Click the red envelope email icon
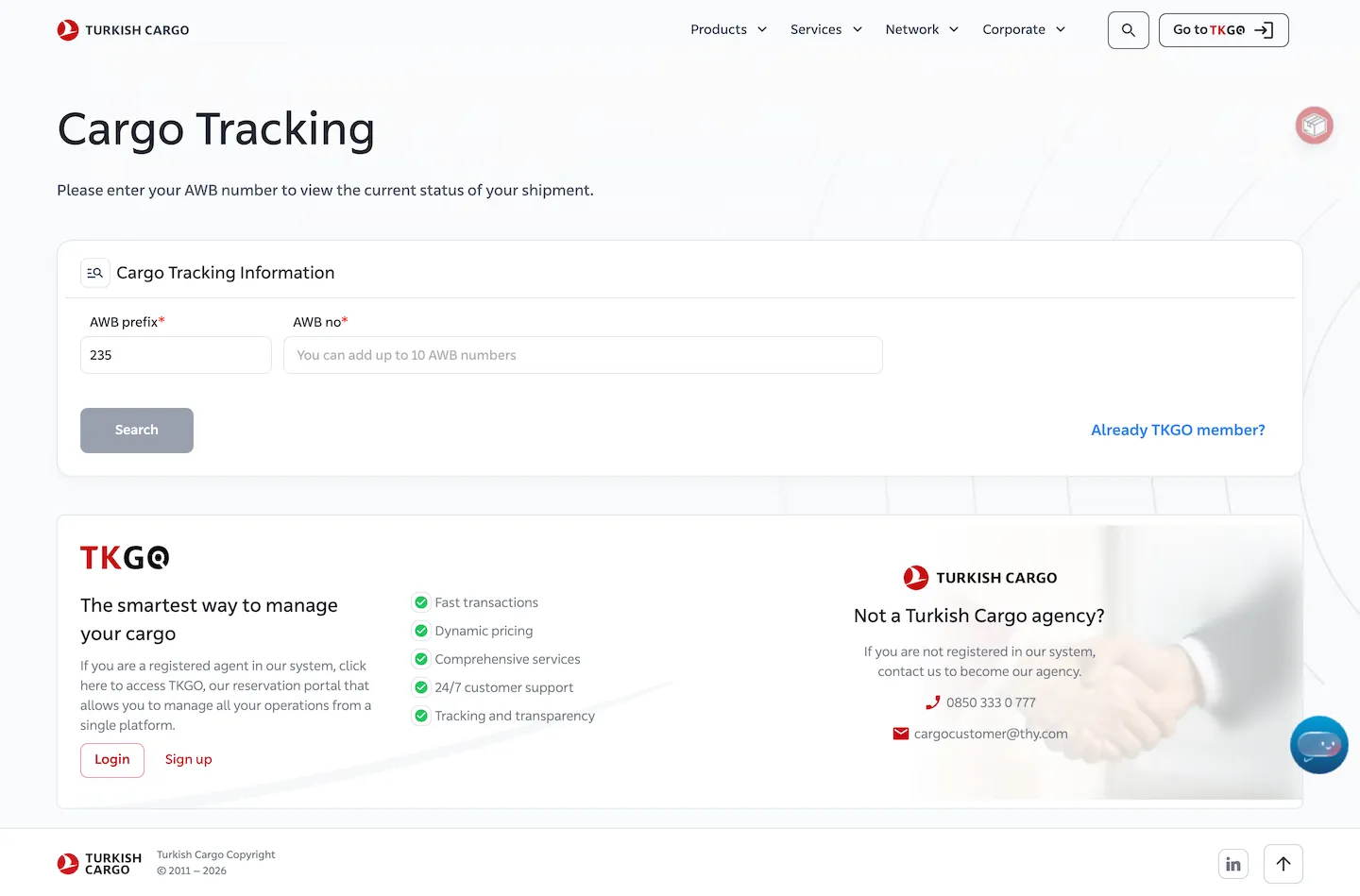Viewport: 1360px width, 896px height. tap(901, 734)
